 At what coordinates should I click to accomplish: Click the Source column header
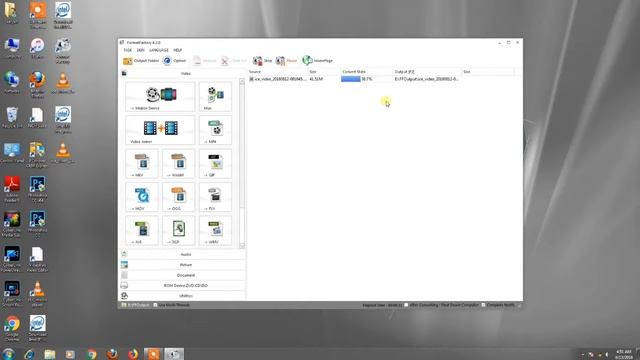click(277, 72)
